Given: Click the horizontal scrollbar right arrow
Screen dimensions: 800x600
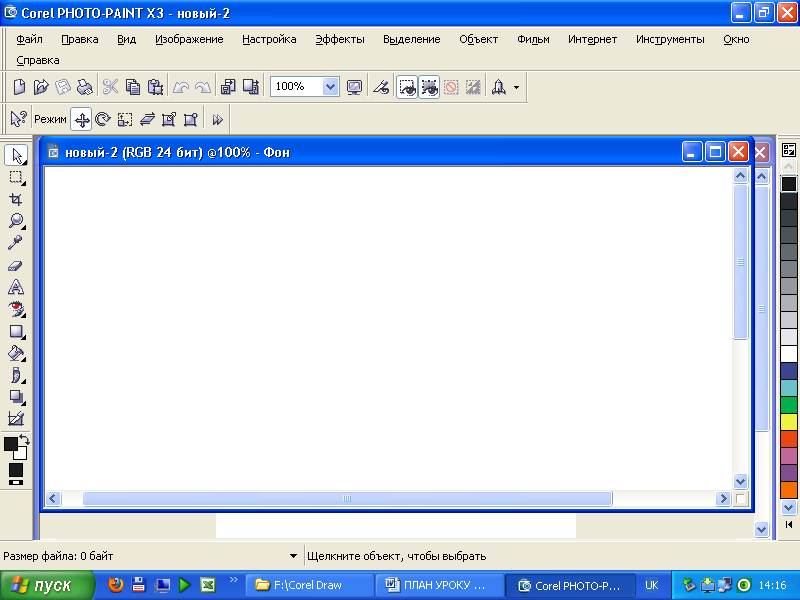Looking at the screenshot, I should (722, 498).
